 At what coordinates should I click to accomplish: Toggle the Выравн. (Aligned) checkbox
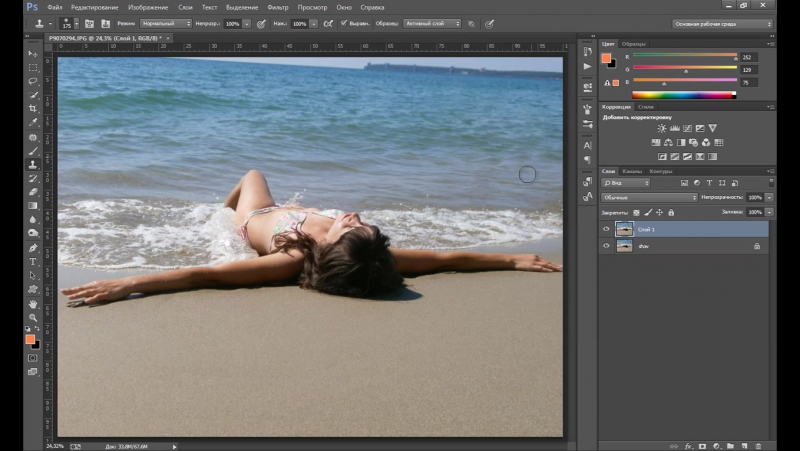pos(344,23)
